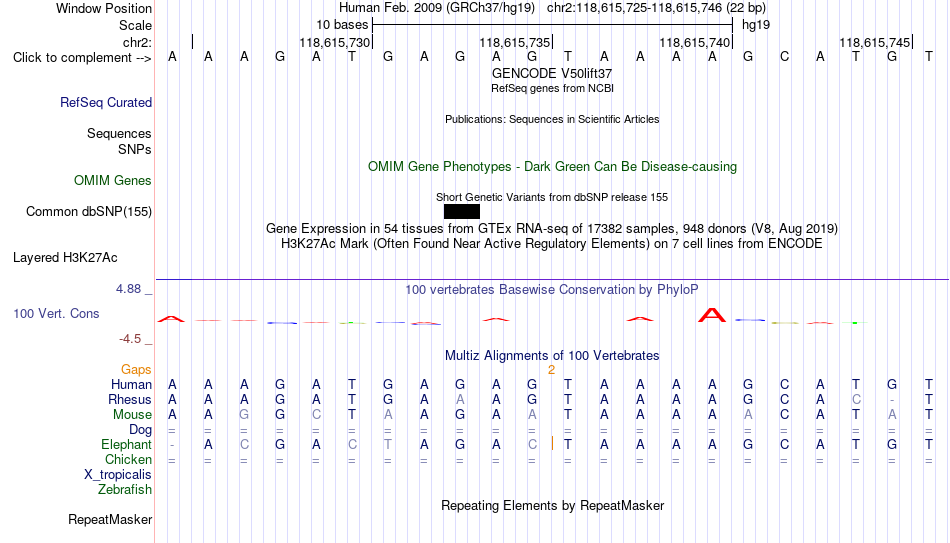The width and height of the screenshot is (950, 543).
Task: Click GENCODE V50lift37 track title
Action: tap(552, 73)
